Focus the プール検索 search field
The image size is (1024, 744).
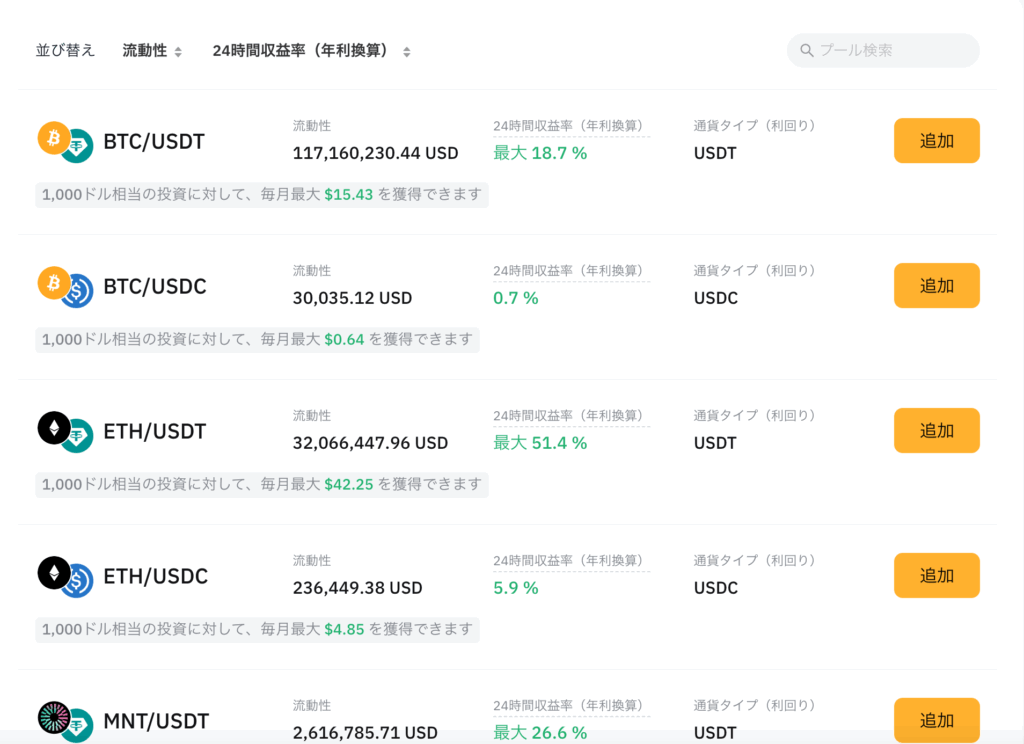[883, 50]
